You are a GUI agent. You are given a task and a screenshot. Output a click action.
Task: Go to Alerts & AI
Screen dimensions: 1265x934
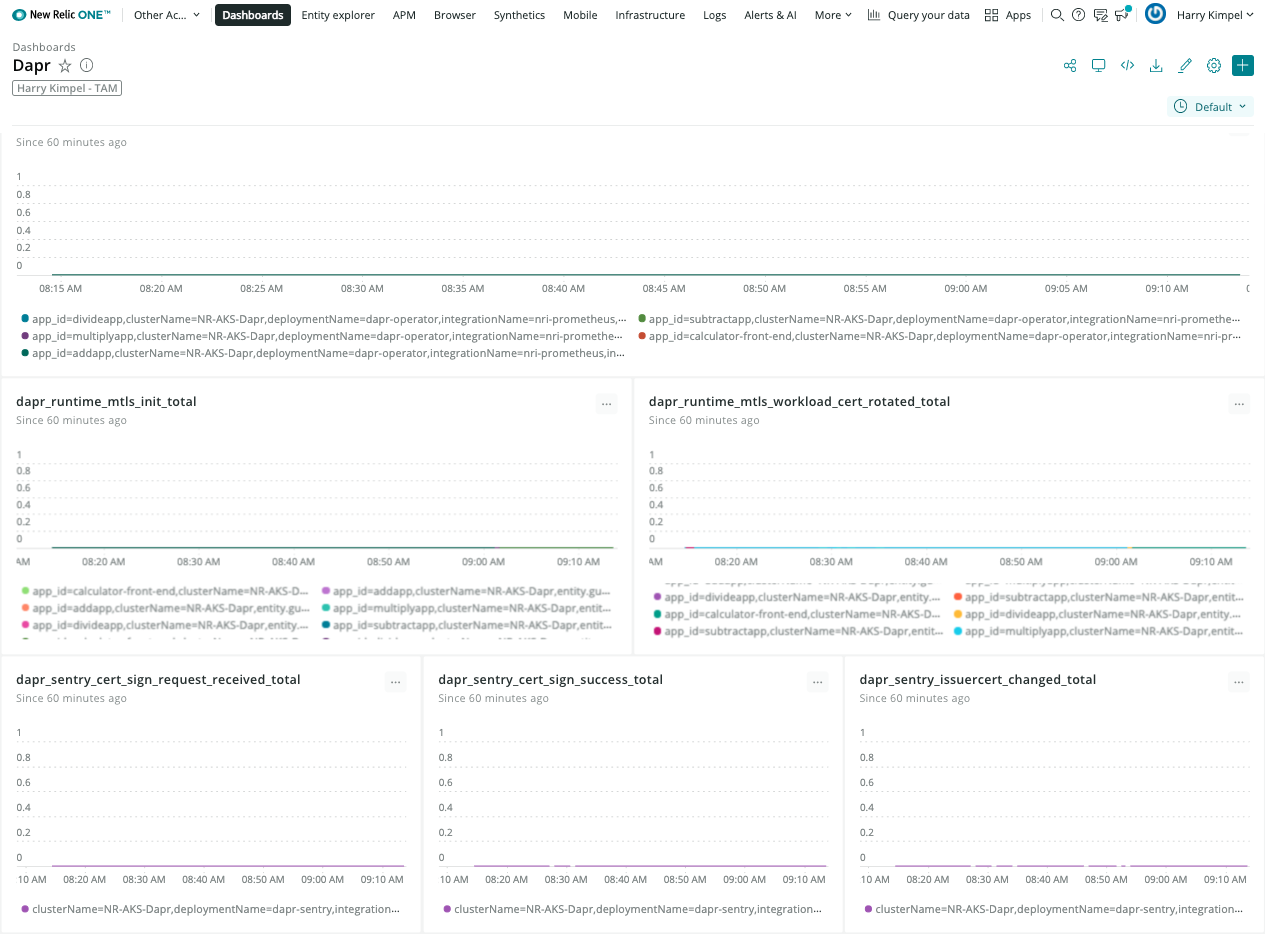pos(771,15)
